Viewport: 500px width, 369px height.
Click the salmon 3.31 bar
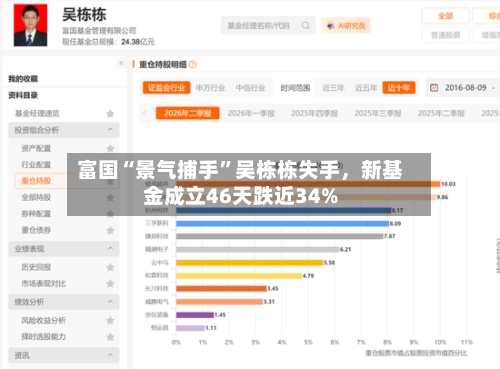point(220,302)
